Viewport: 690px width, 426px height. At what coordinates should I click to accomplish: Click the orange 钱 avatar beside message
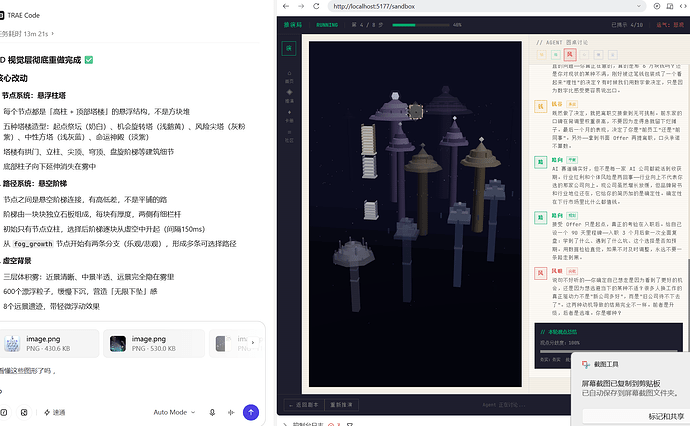tap(540, 106)
